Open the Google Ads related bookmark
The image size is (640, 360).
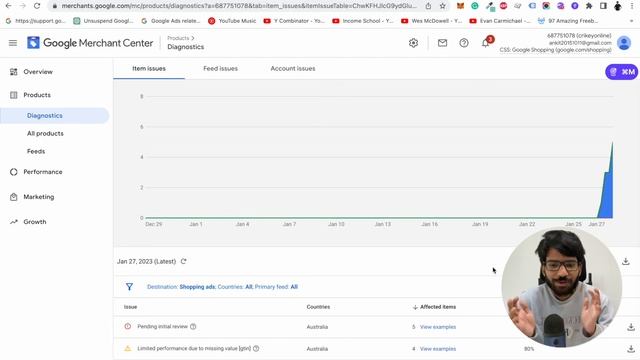171,21
